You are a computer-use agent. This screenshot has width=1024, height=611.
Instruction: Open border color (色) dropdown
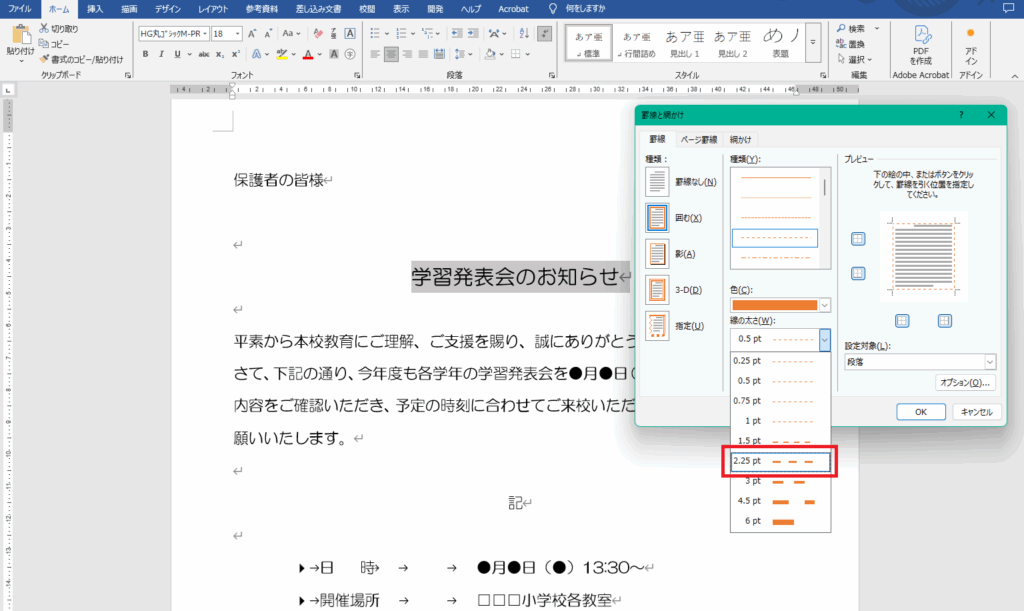824,305
